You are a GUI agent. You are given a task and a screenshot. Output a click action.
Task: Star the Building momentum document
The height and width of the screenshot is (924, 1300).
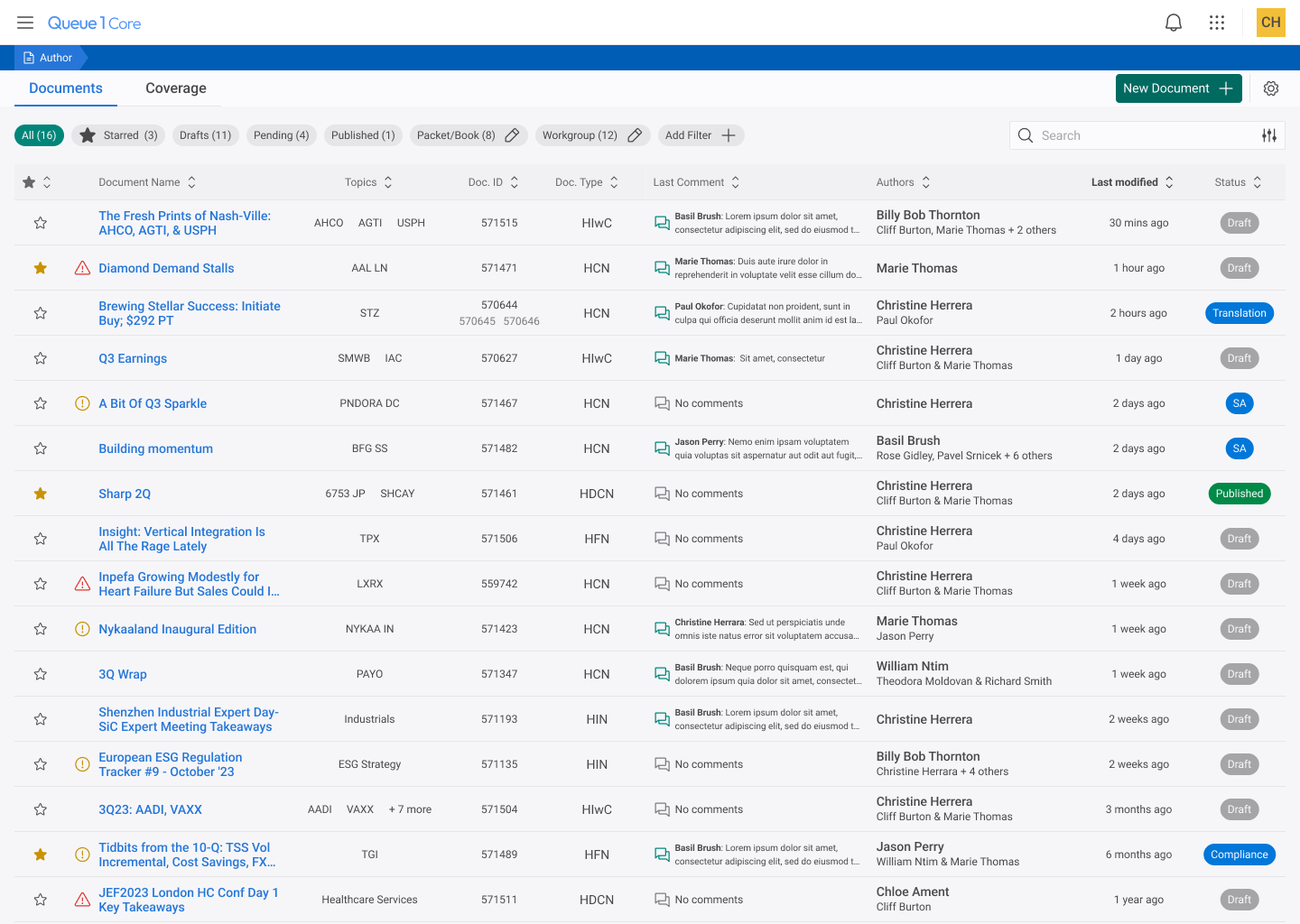41,448
